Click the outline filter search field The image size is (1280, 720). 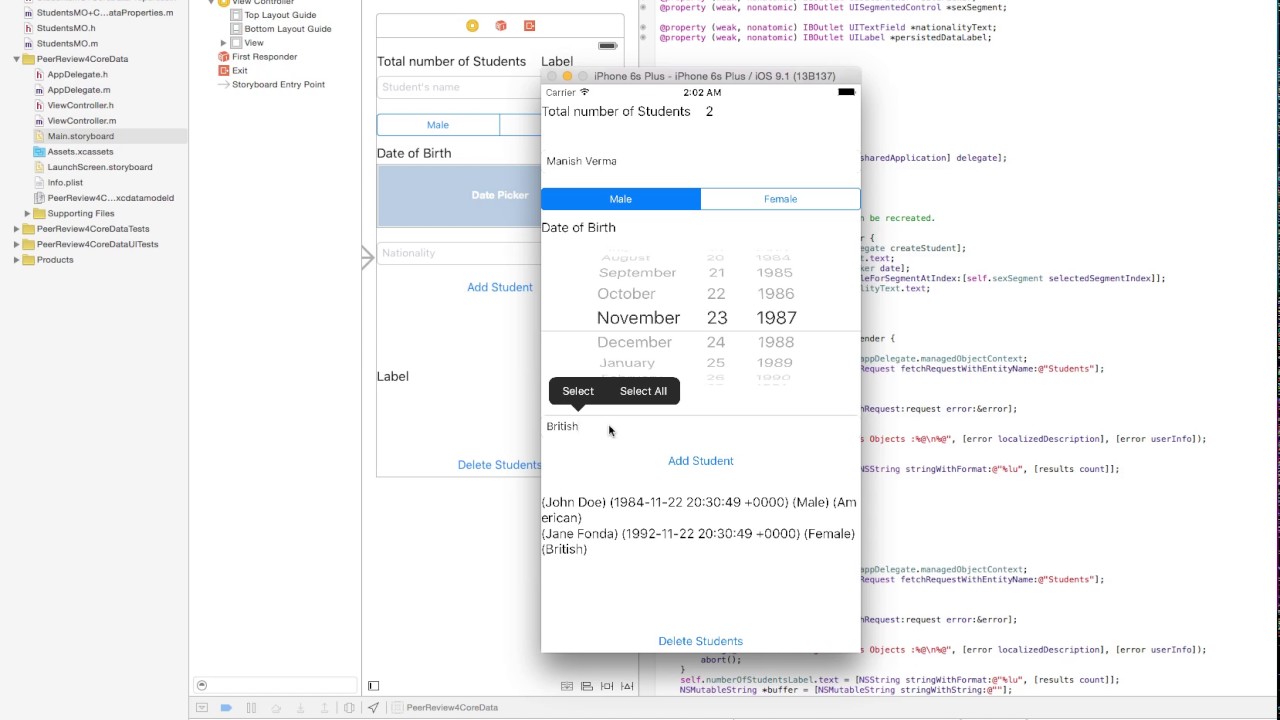pos(276,686)
